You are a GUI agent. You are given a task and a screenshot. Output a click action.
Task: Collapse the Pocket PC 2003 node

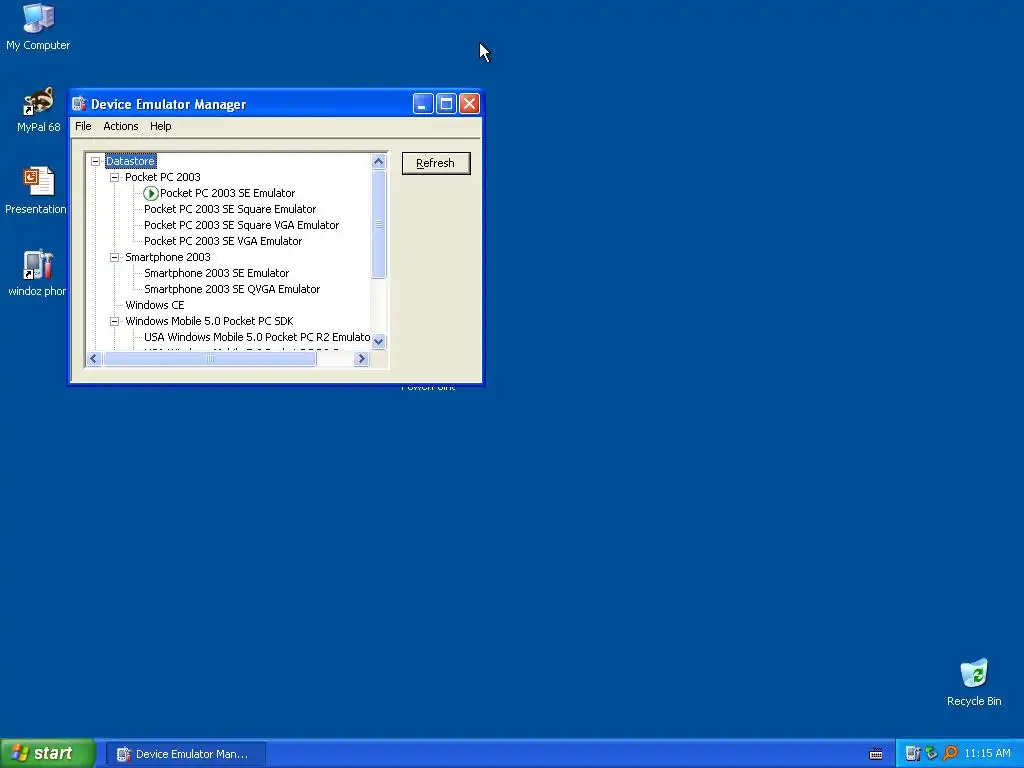pos(114,177)
